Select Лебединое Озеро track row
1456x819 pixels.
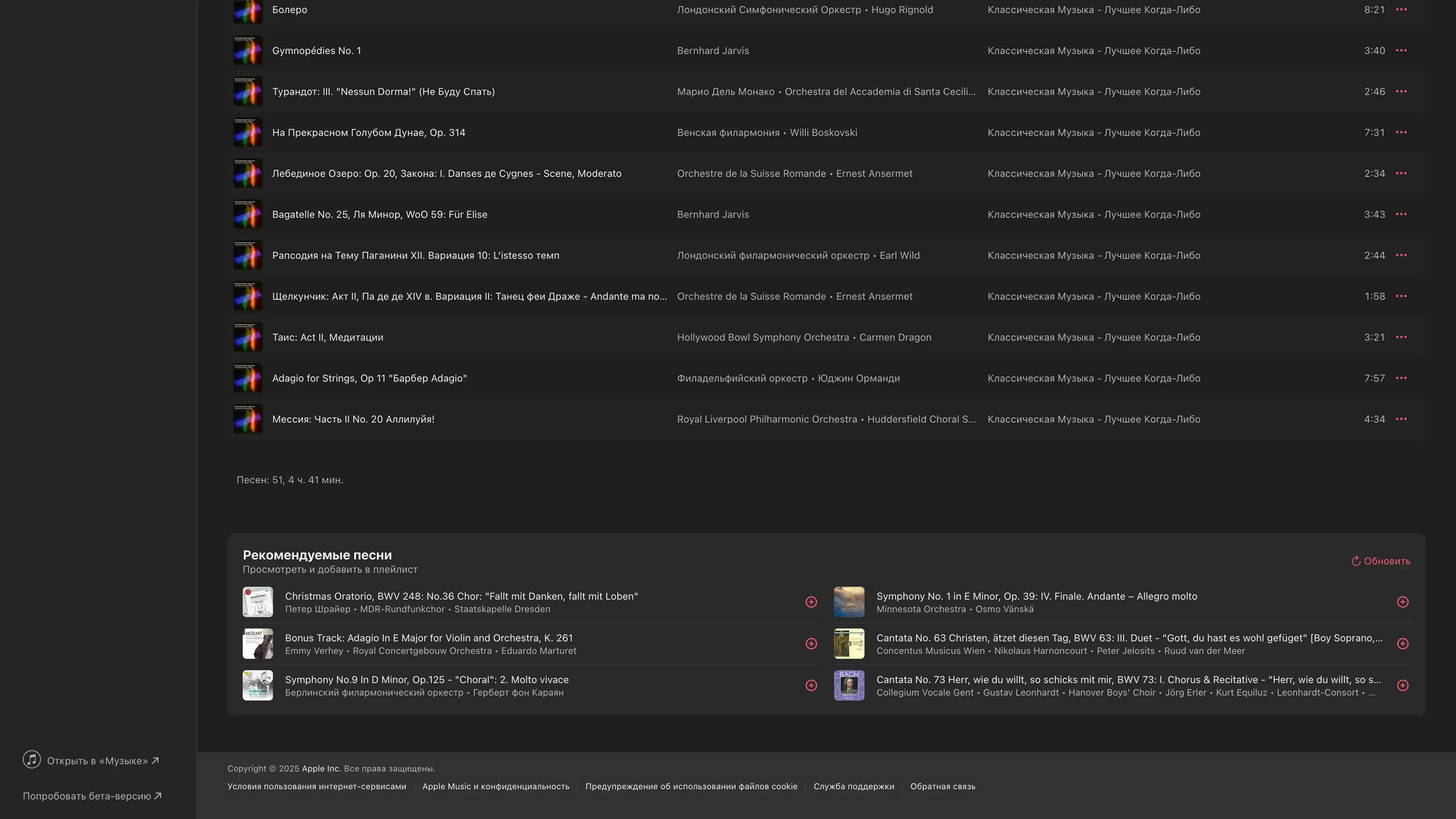[x=447, y=174]
